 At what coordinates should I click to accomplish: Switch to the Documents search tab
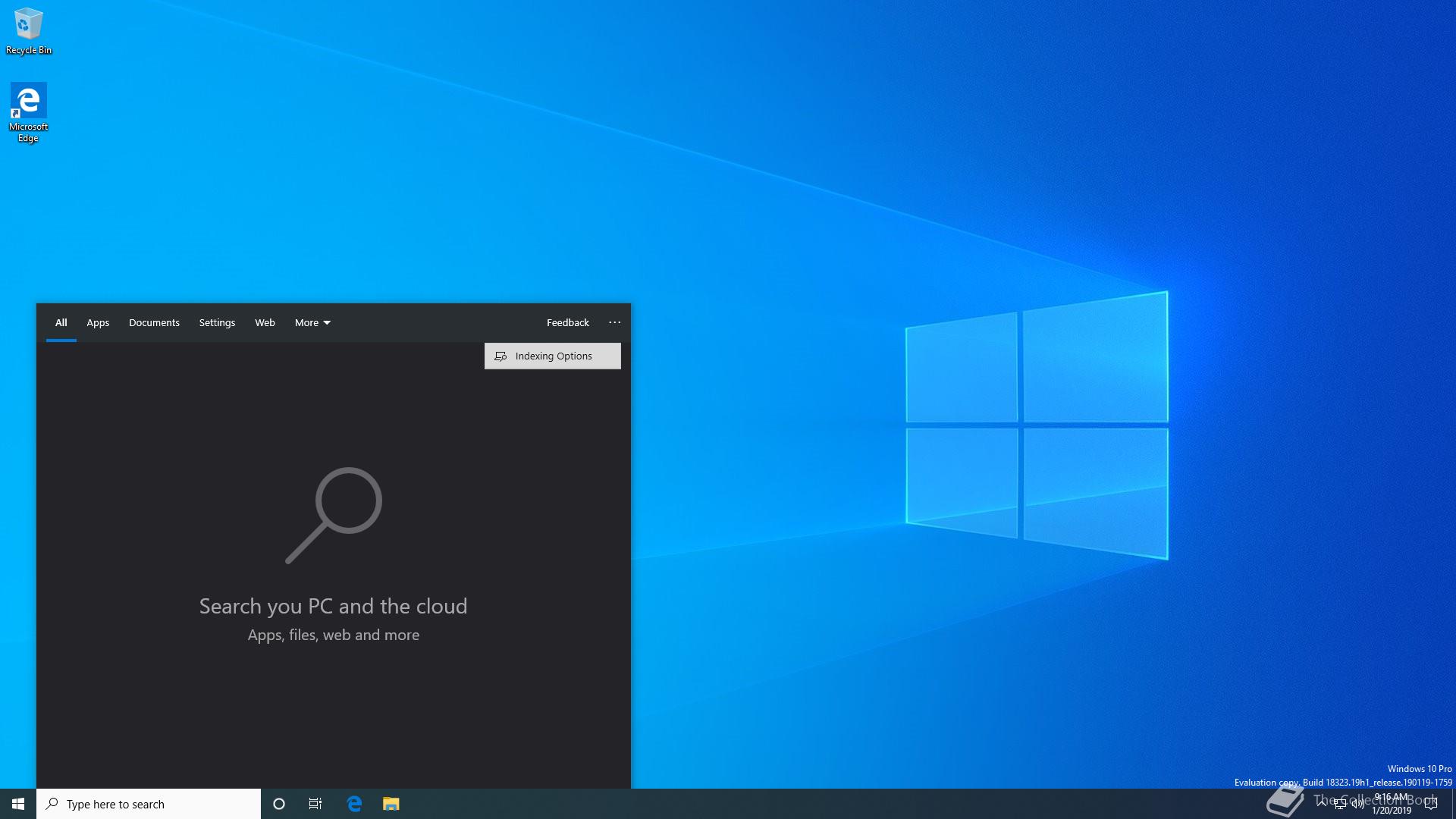154,322
